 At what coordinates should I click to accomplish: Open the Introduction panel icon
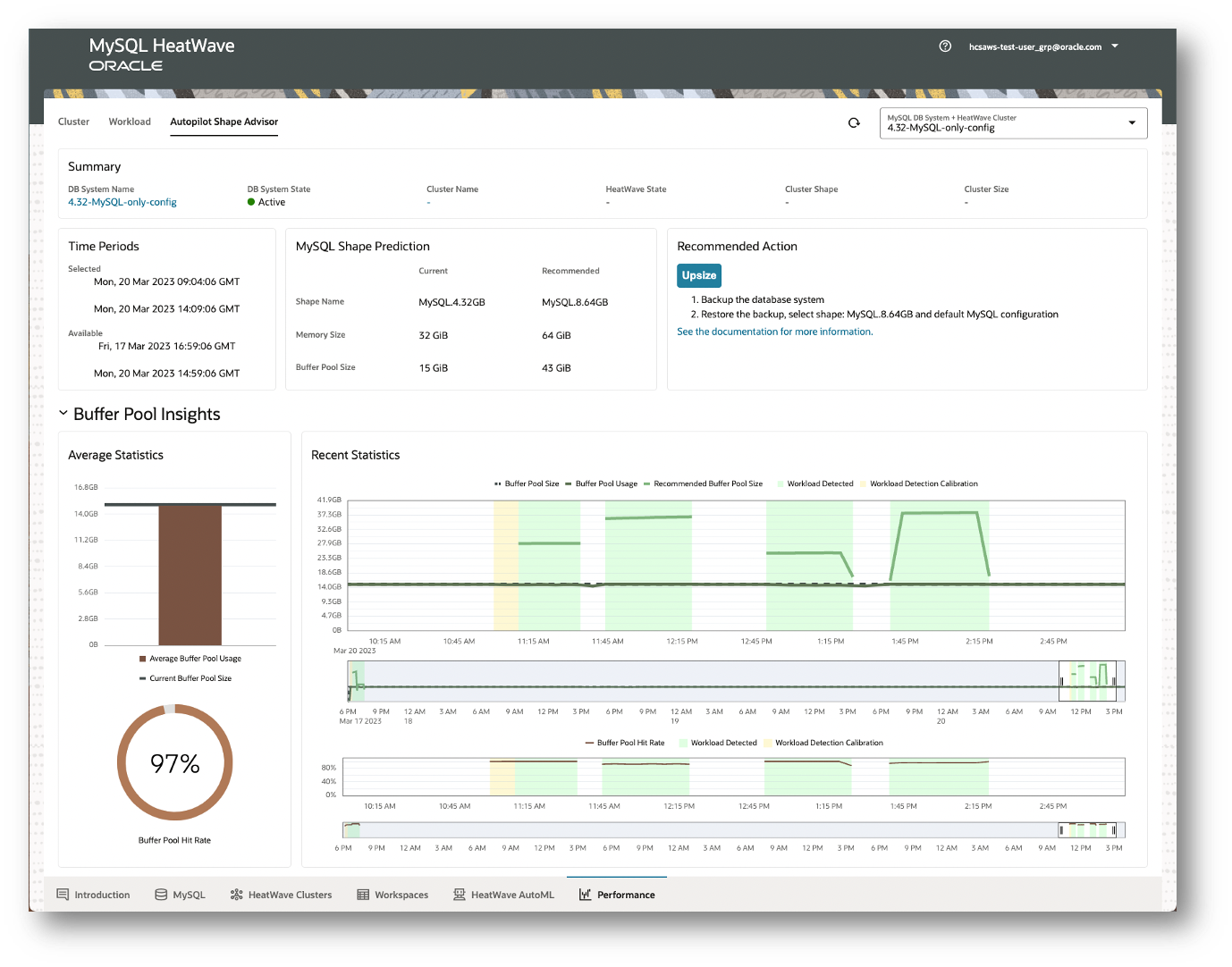(x=63, y=895)
